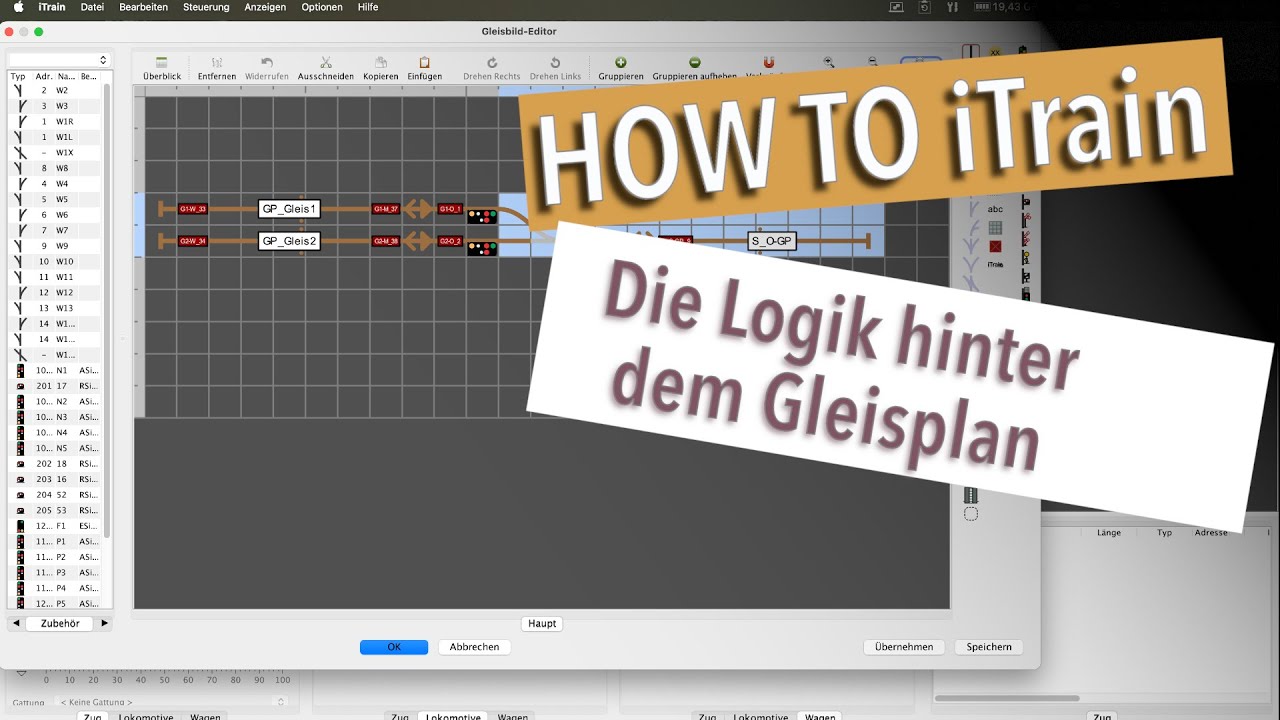Screen dimensions: 1280x720
Task: Select the buffer stop left of G1-W_33
Action: click(x=163, y=209)
